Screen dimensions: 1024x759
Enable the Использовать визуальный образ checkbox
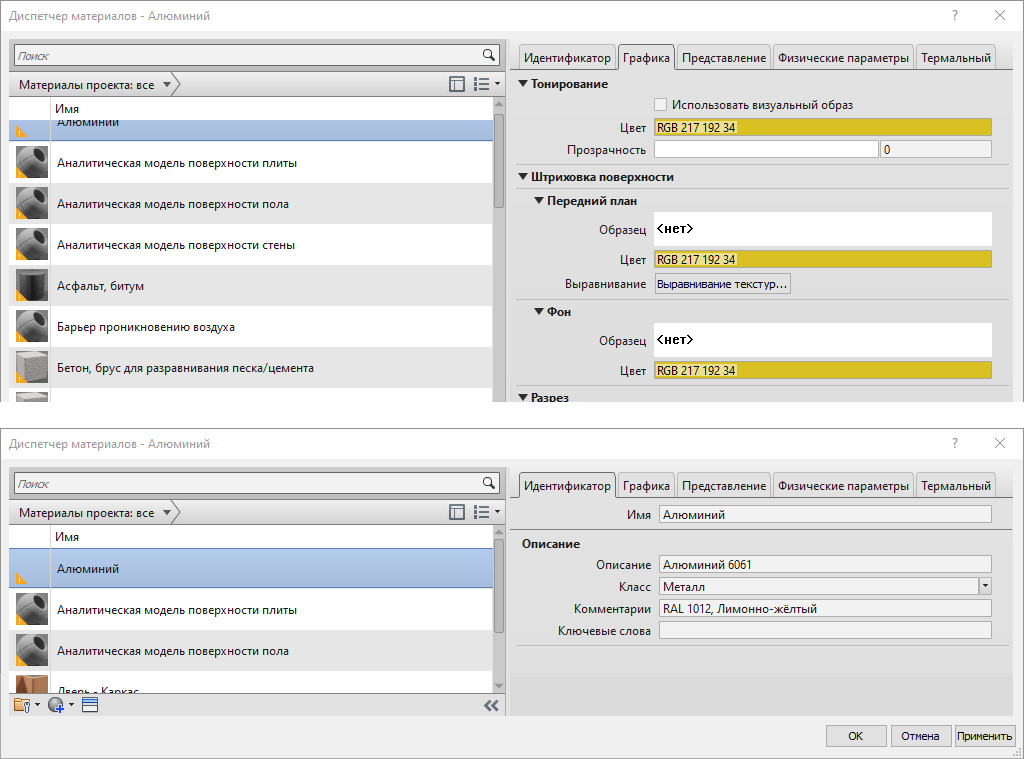point(660,104)
